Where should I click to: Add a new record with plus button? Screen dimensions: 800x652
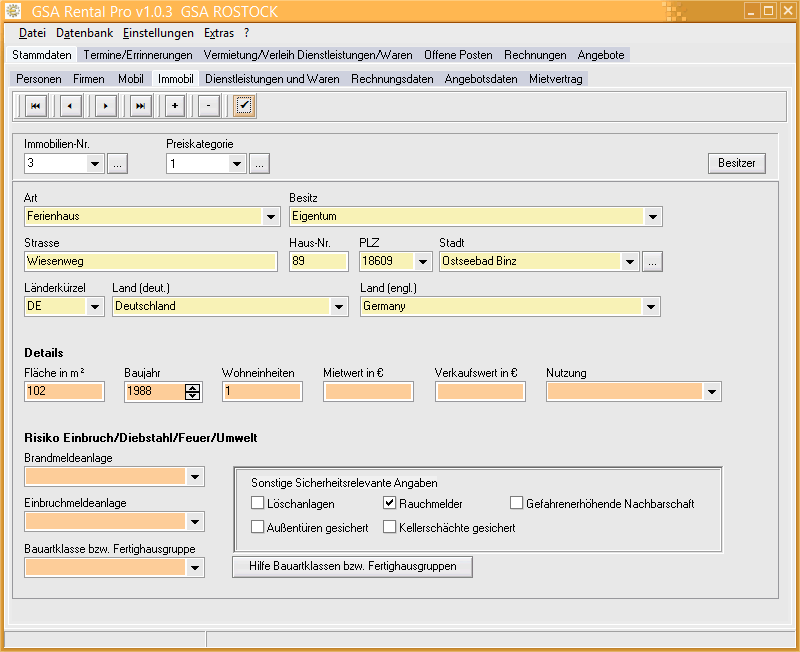pyautogui.click(x=174, y=105)
